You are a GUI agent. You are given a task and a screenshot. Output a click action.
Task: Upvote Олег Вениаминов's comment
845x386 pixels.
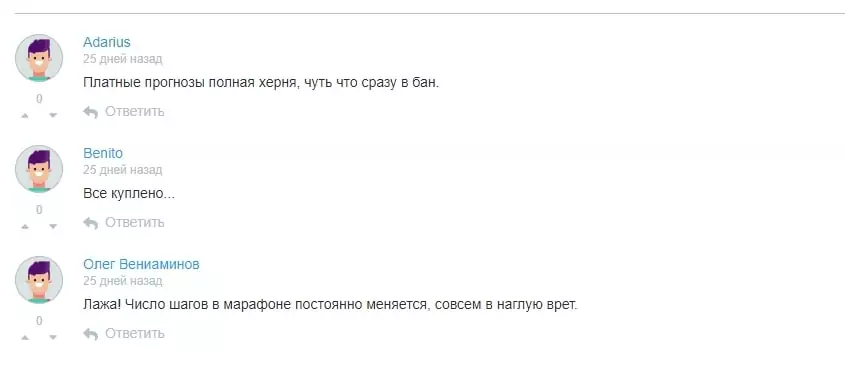pyautogui.click(x=25, y=338)
